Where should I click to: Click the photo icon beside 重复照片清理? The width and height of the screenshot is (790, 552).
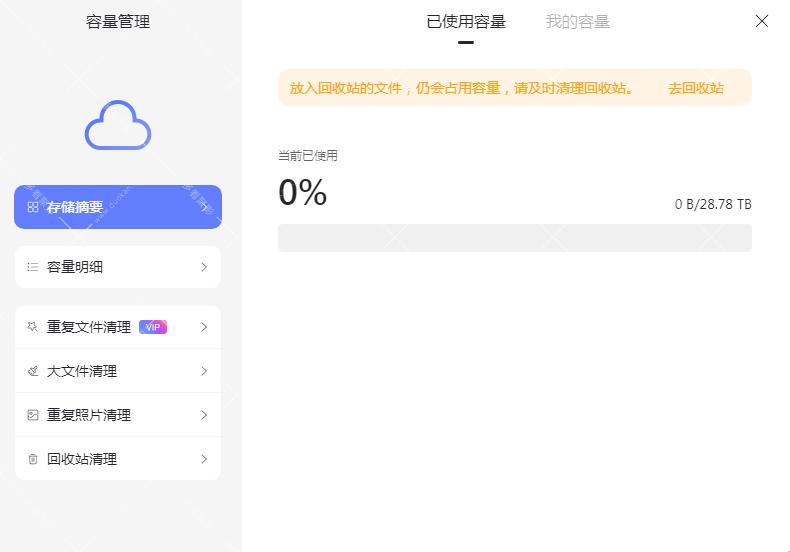click(x=33, y=415)
